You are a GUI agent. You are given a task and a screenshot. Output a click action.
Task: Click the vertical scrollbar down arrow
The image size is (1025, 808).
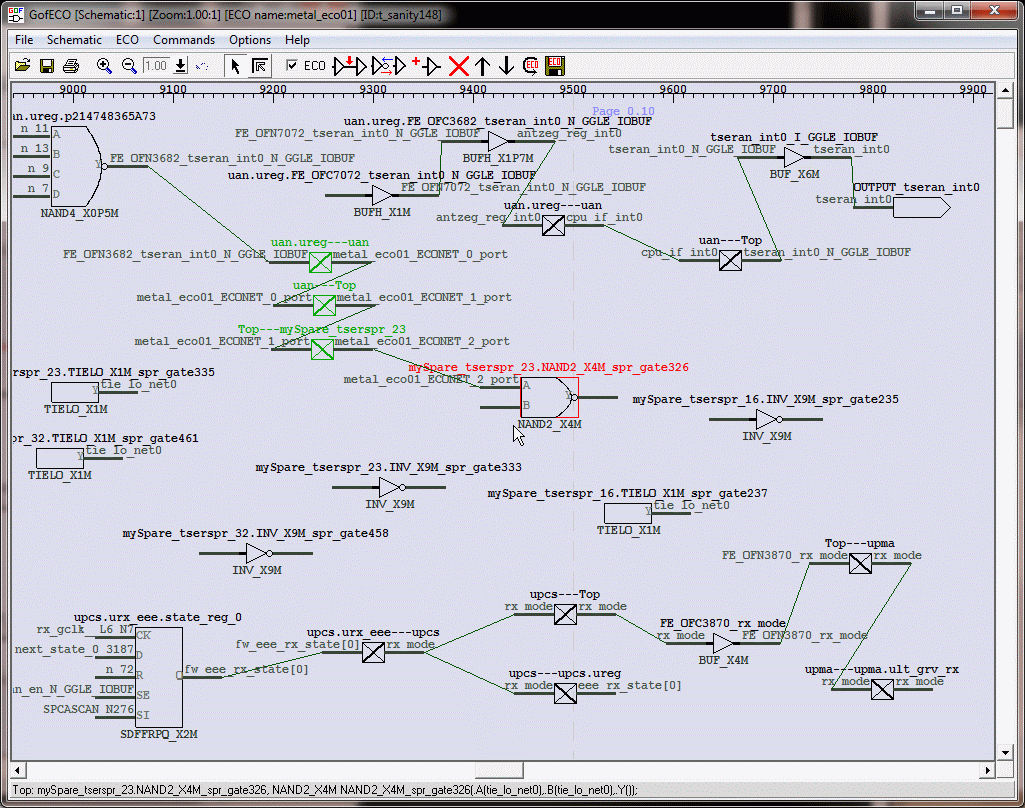[x=1006, y=752]
